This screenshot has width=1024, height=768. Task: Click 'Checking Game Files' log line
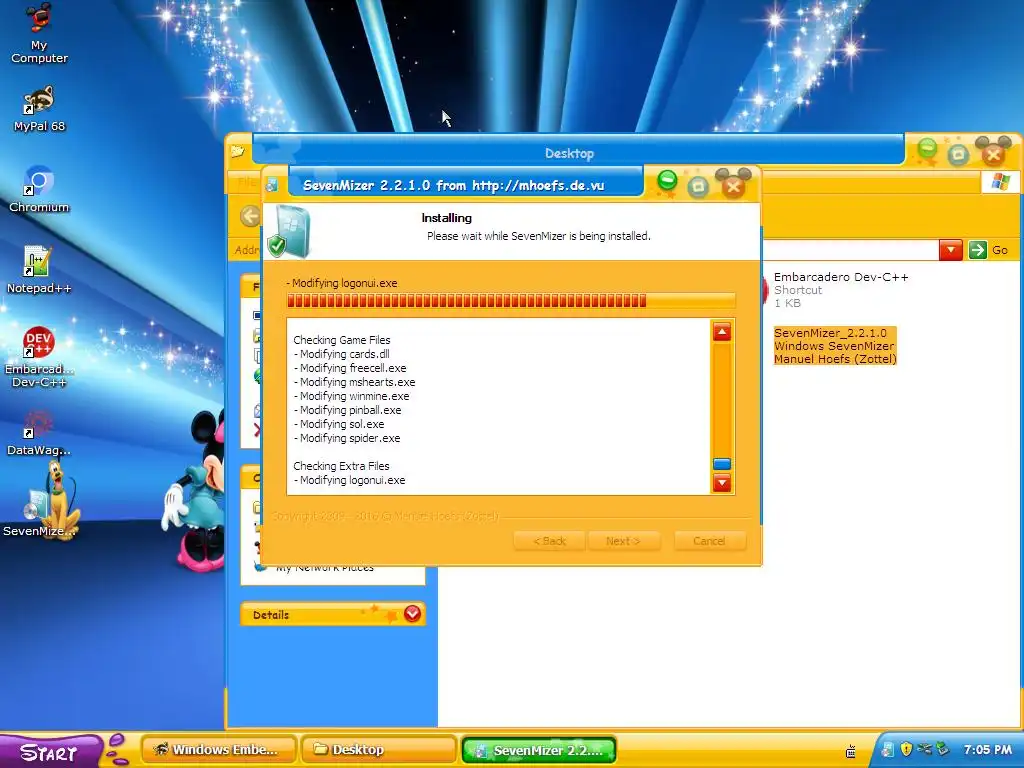click(342, 340)
